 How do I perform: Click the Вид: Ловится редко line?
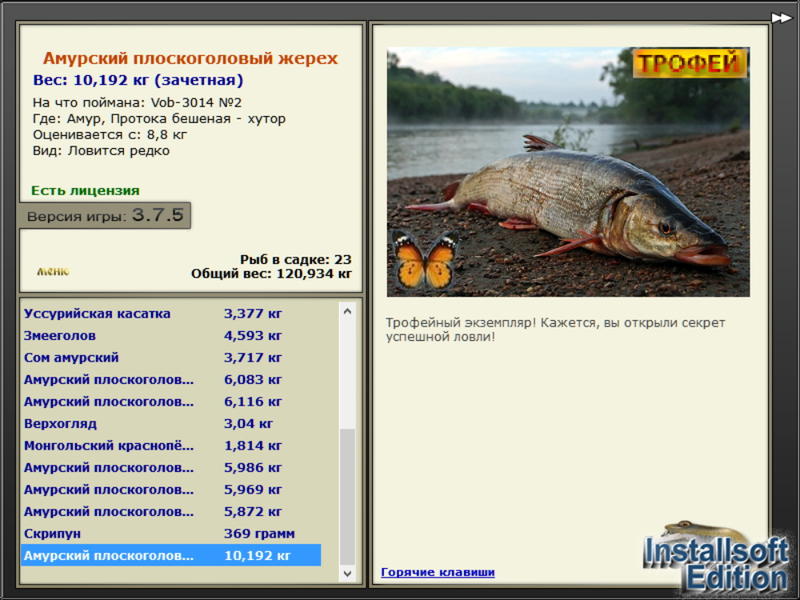[x=101, y=151]
